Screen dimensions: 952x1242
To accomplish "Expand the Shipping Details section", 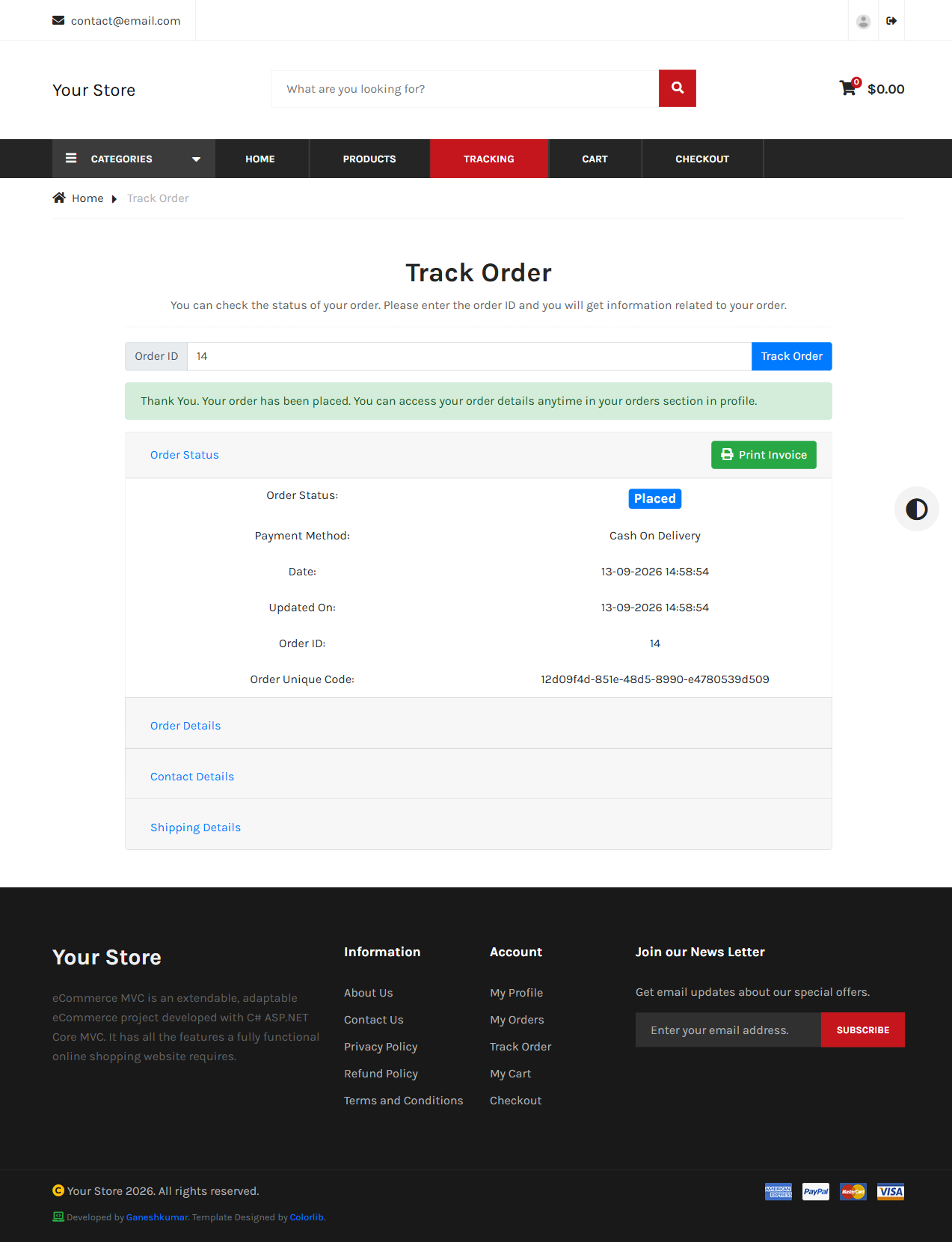I will click(x=195, y=828).
